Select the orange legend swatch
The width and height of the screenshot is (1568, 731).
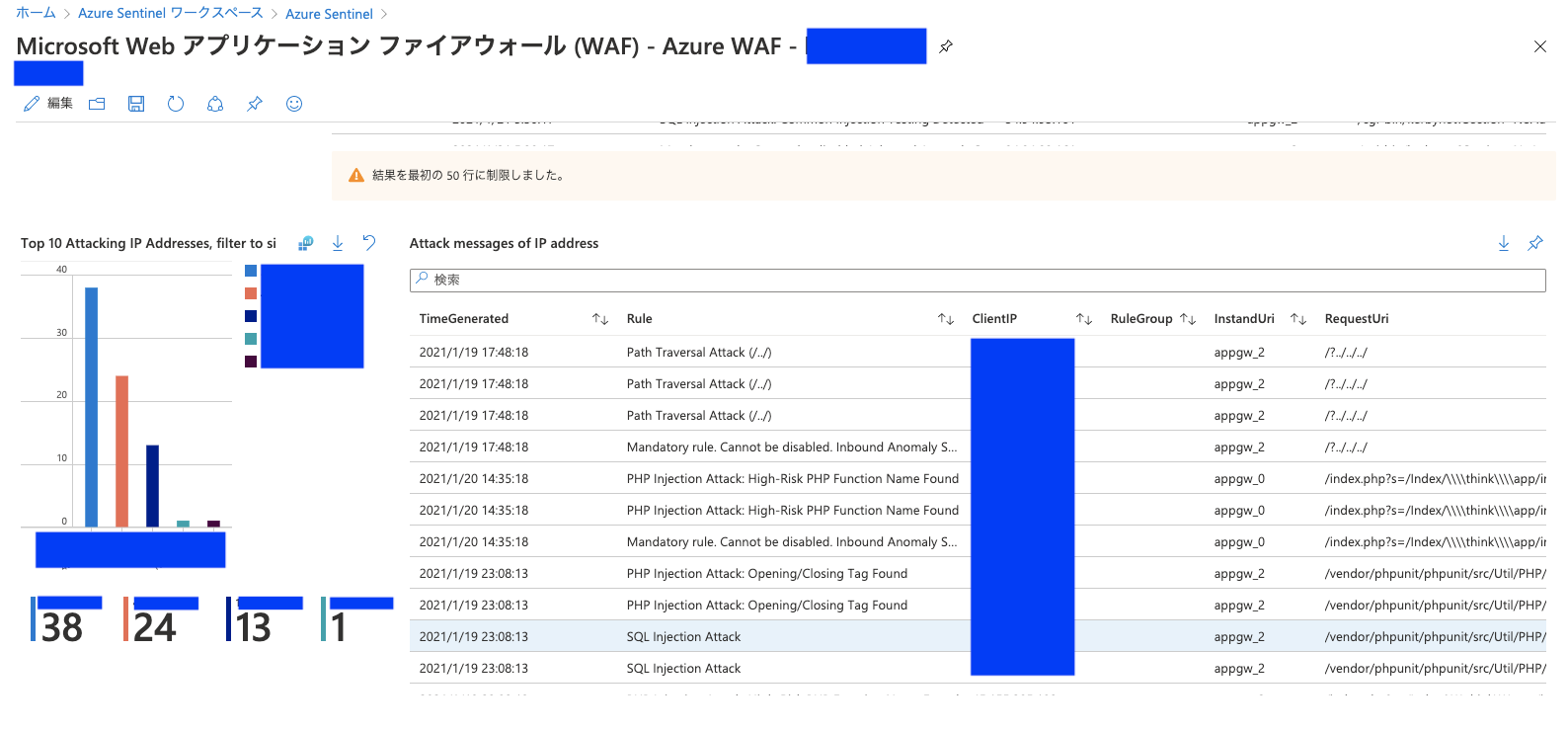pyautogui.click(x=251, y=293)
